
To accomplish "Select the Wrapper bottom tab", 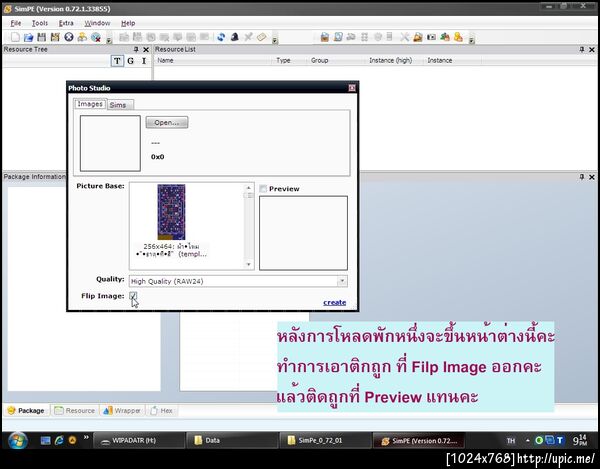I will pyautogui.click(x=122, y=410).
